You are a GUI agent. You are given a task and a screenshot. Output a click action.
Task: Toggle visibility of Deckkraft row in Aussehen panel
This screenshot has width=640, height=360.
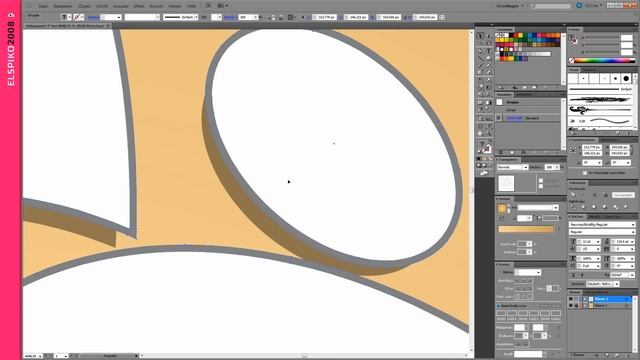click(x=499, y=118)
